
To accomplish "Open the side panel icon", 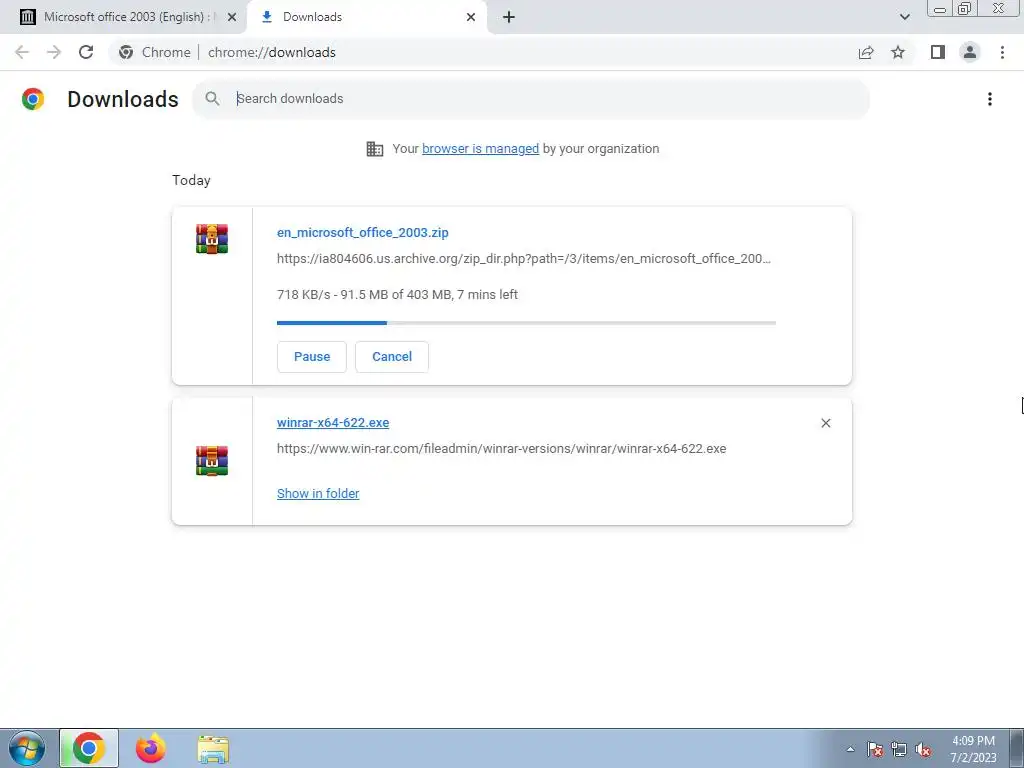I will (x=938, y=52).
